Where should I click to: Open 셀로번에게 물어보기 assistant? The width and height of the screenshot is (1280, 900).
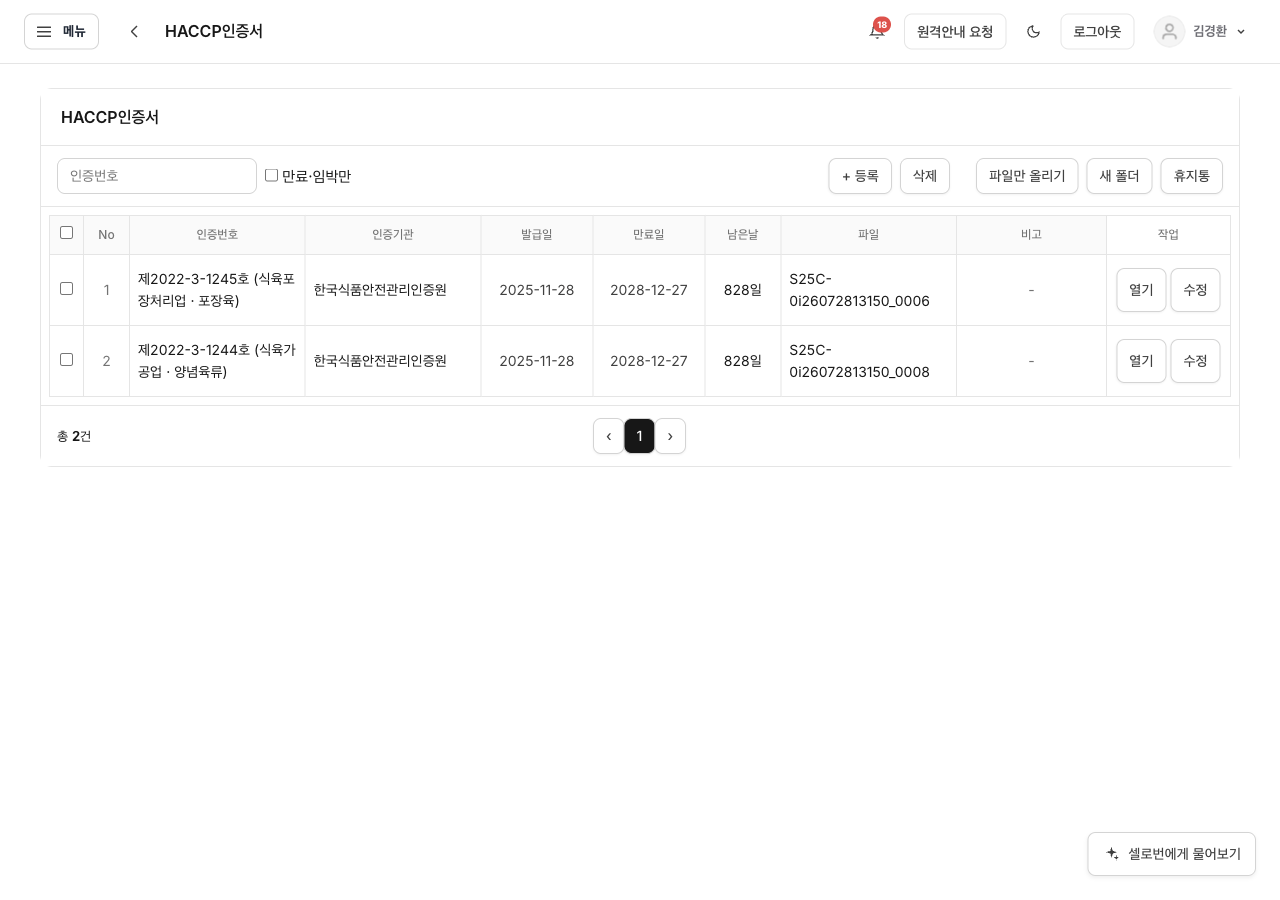point(1172,854)
